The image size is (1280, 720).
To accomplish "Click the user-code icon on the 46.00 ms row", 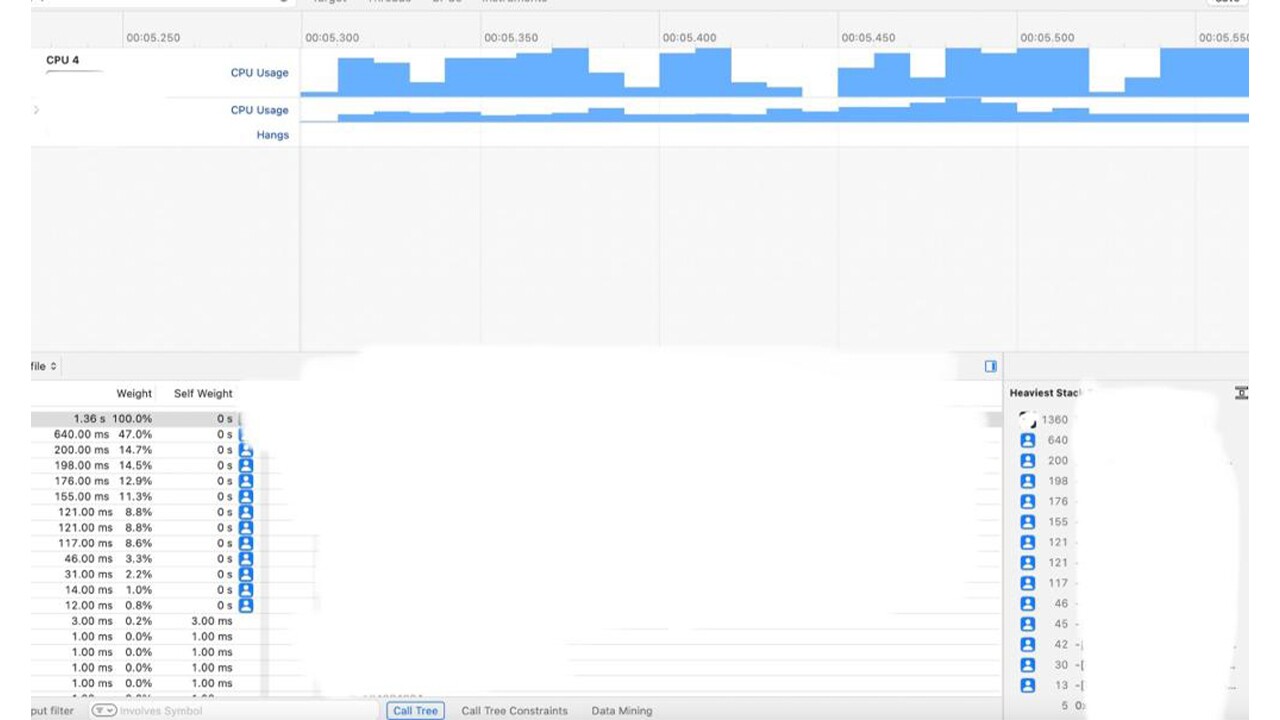I will (246, 559).
